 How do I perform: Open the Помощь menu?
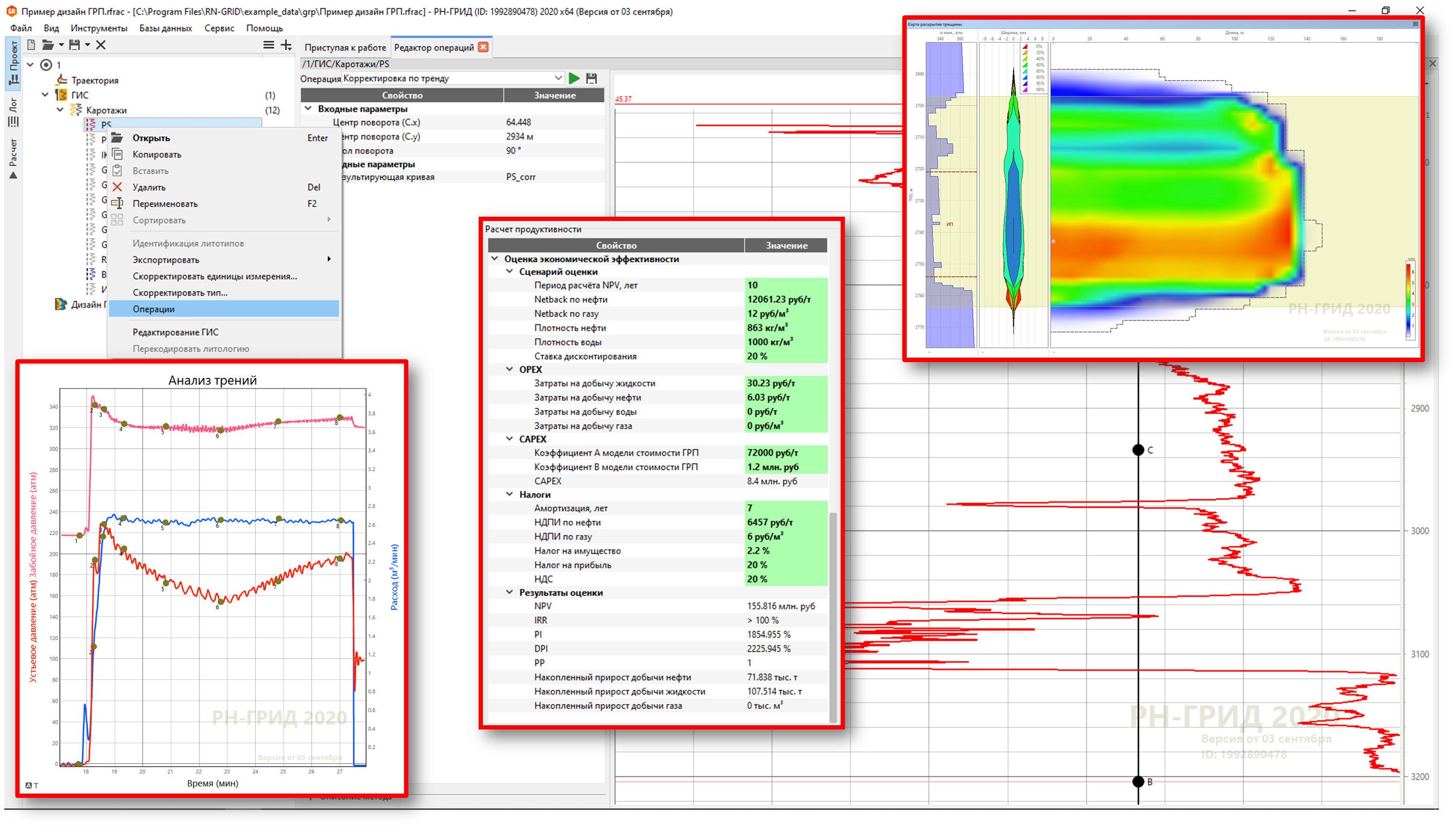pyautogui.click(x=264, y=28)
